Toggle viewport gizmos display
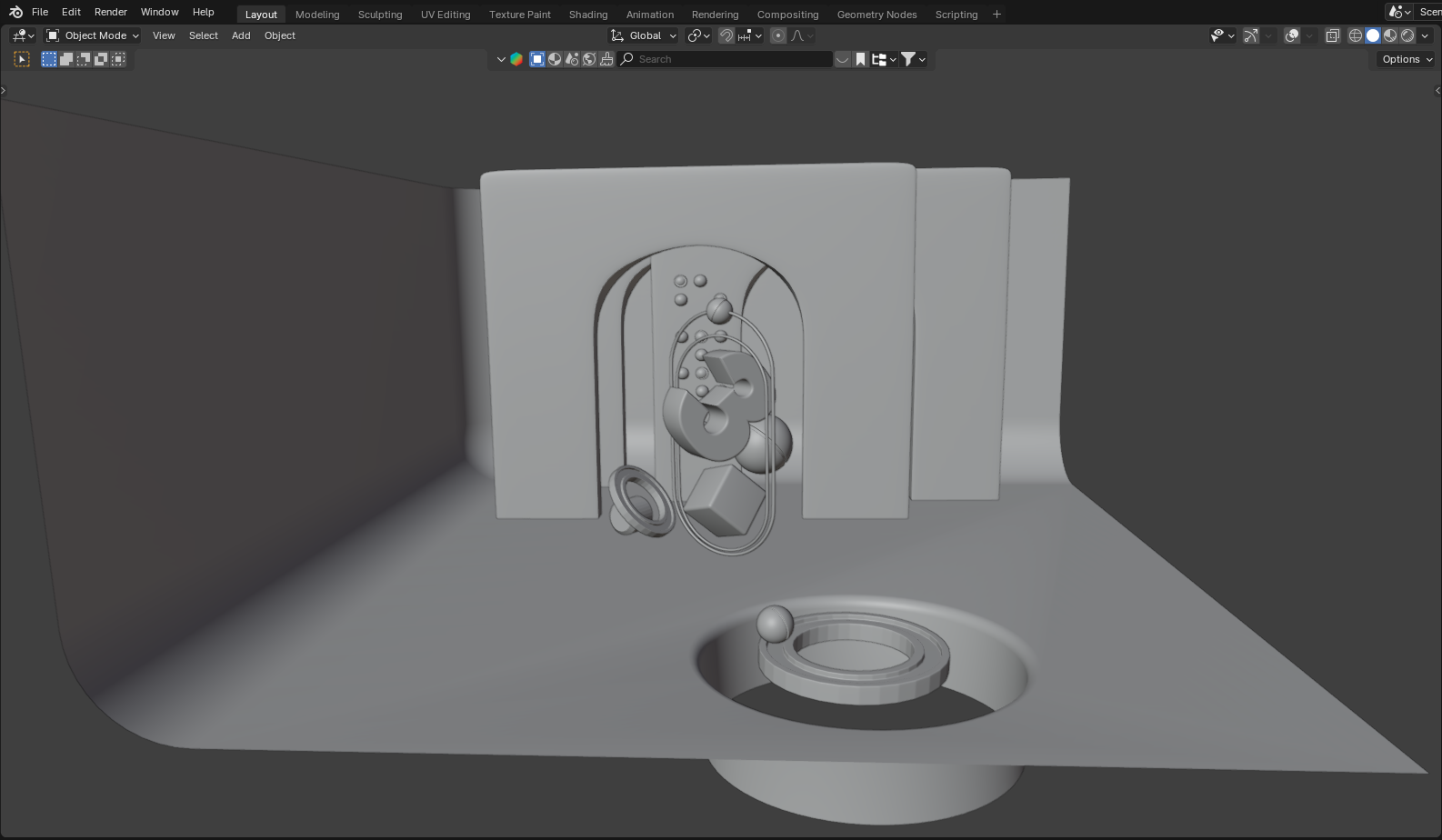The height and width of the screenshot is (840, 1442). pyautogui.click(x=1251, y=35)
